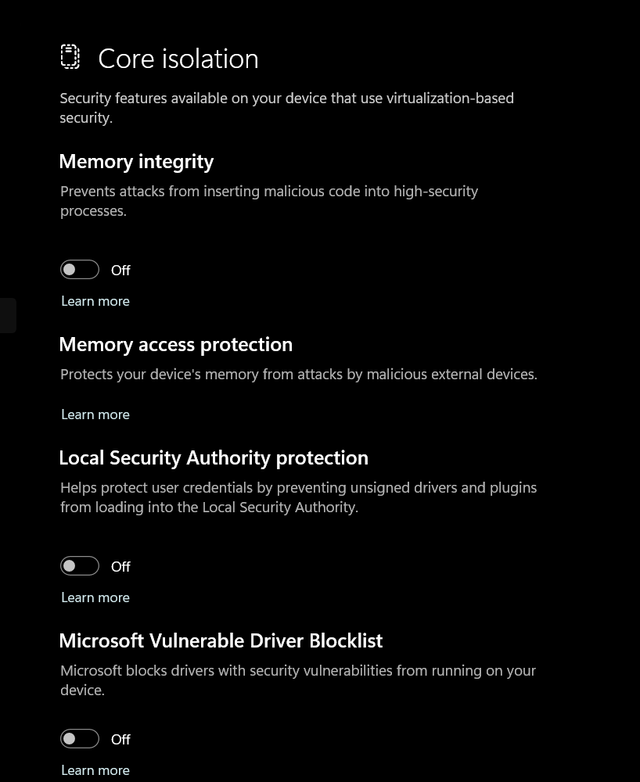Click the Memory integrity description about malicious code
640x782 pixels.
(x=269, y=200)
